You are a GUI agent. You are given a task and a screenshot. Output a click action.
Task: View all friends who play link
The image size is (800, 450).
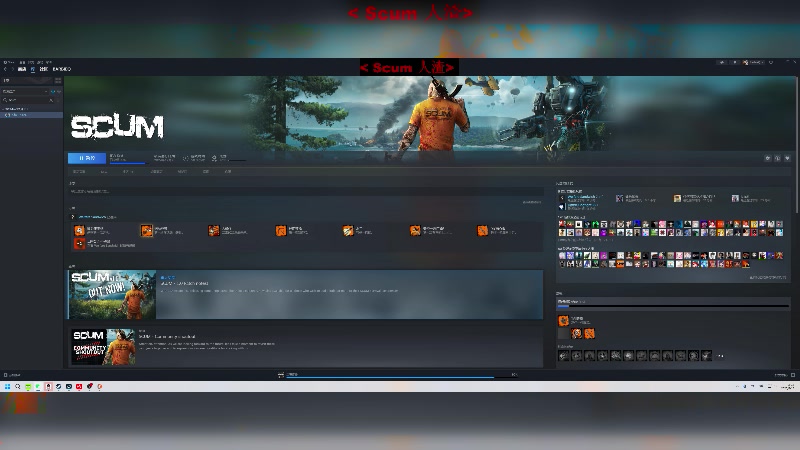tap(768, 277)
